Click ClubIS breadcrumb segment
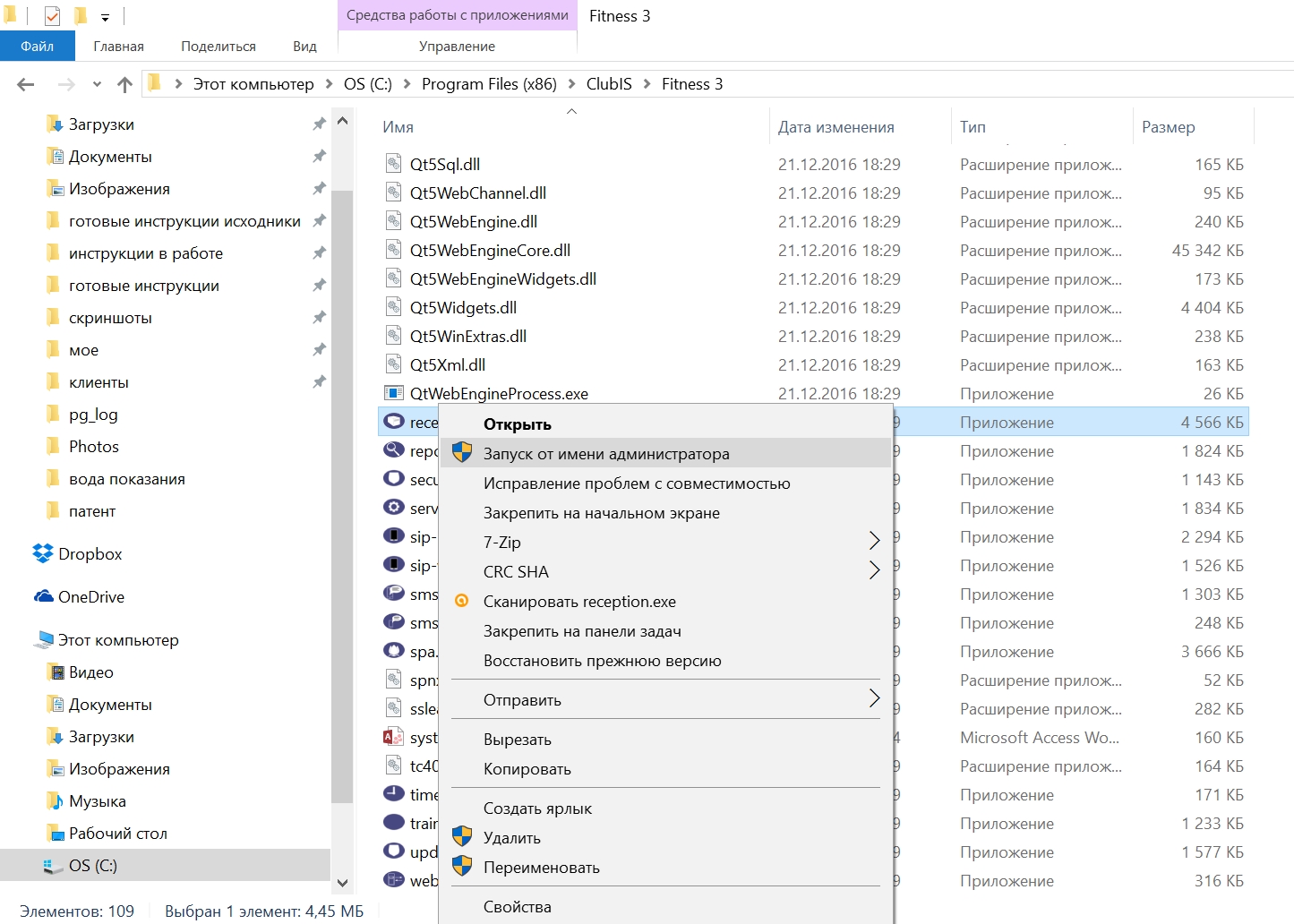Viewport: 1294px width, 924px height. click(609, 84)
